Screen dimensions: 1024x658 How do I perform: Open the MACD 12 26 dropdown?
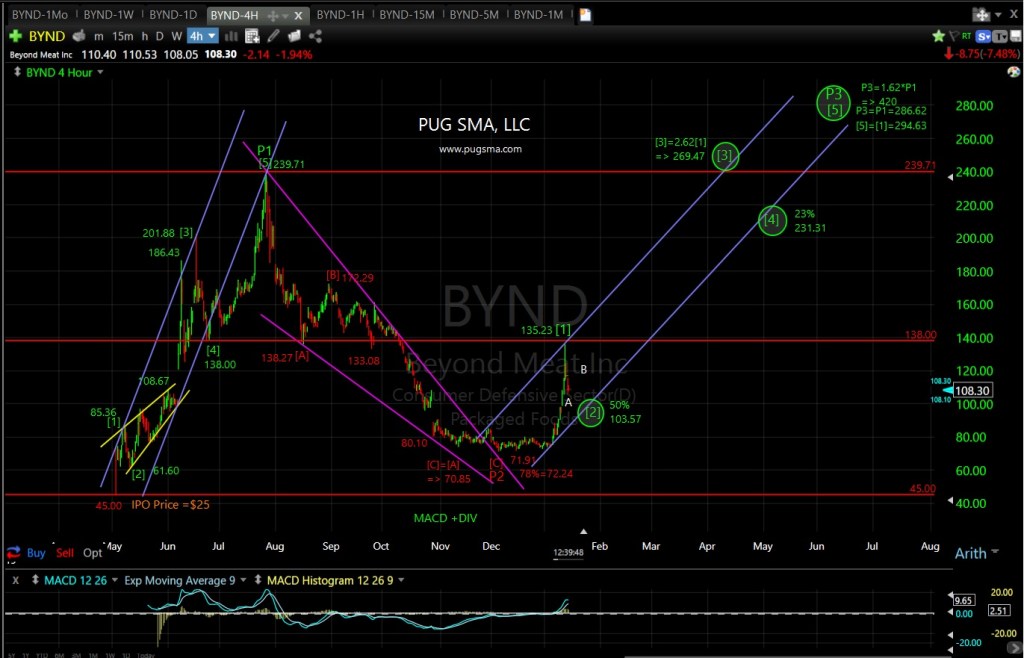[x=115, y=580]
